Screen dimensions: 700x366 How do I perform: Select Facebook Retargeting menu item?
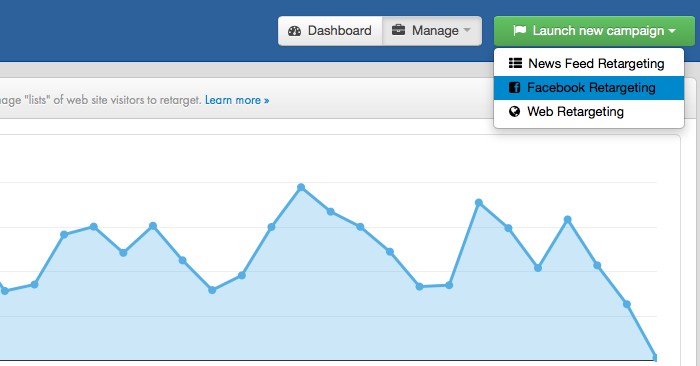click(x=589, y=88)
